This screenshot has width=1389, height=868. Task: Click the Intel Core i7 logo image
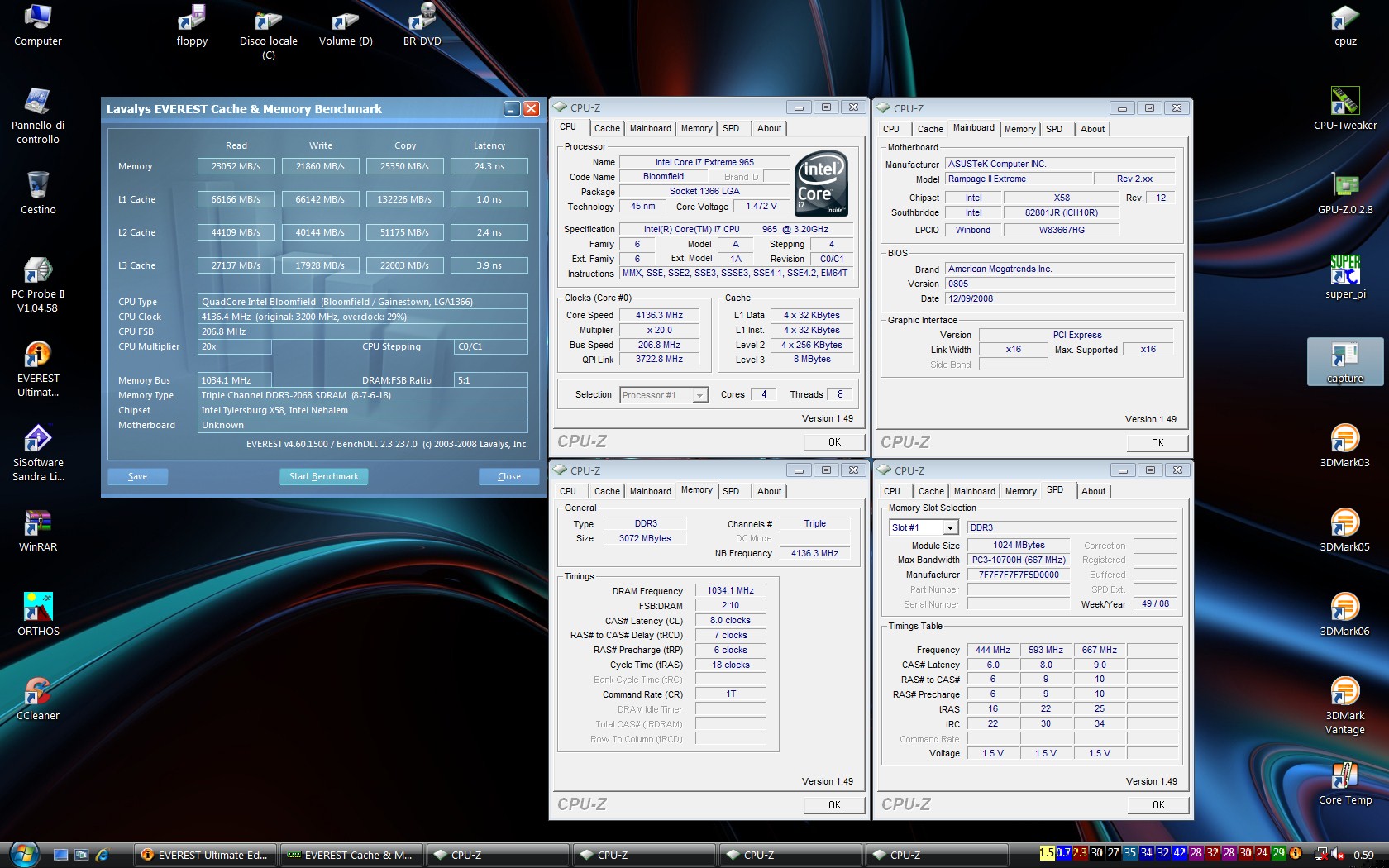point(821,183)
